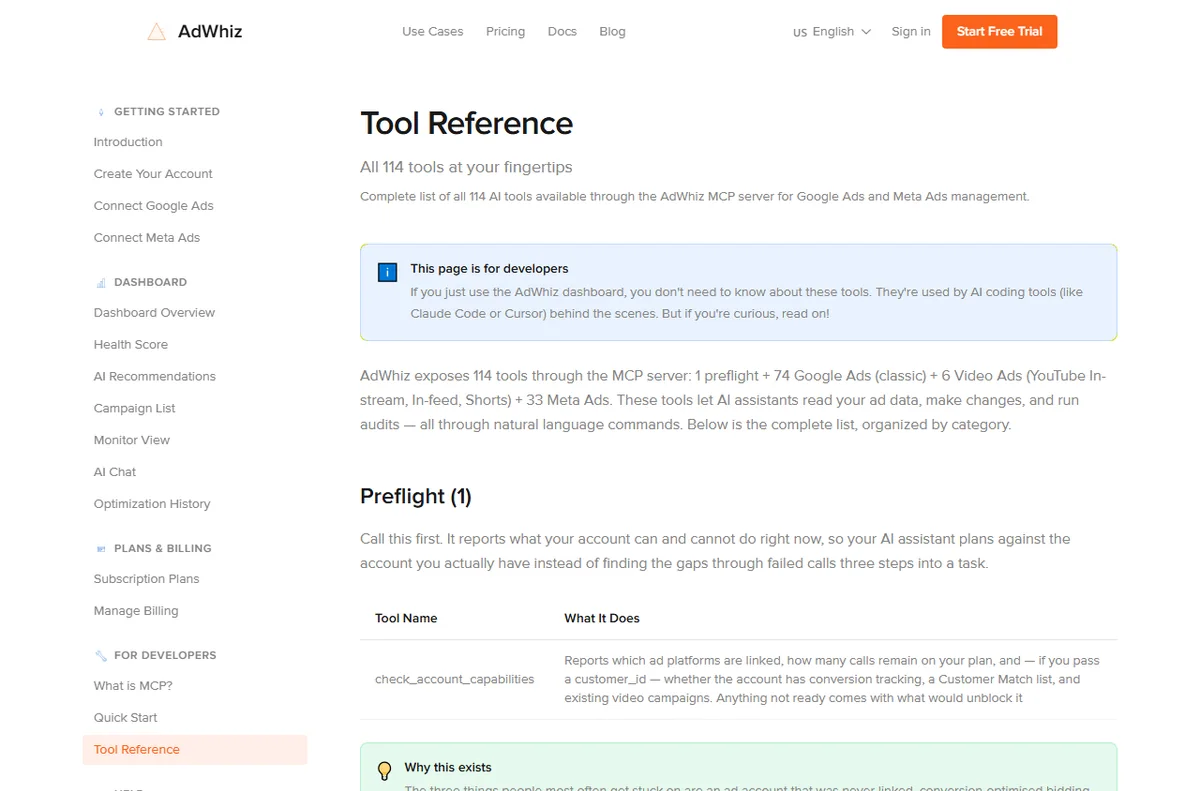
Task: Click the Tool Reference page title
Action: coord(467,124)
